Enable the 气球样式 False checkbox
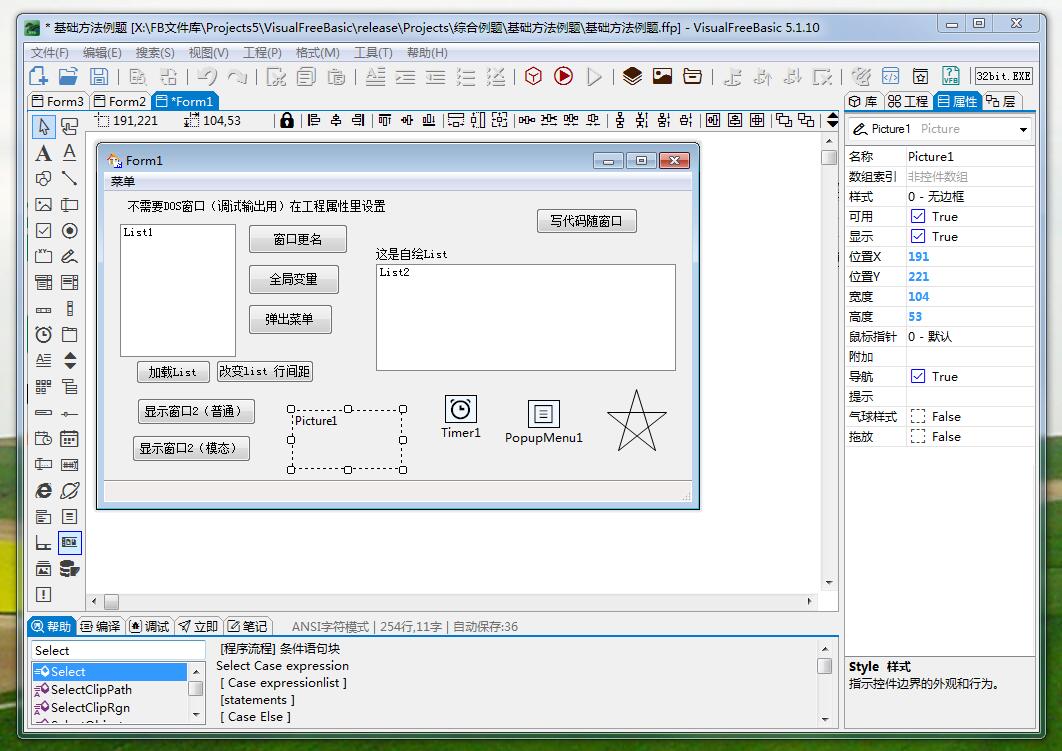1062x751 pixels. 918,416
